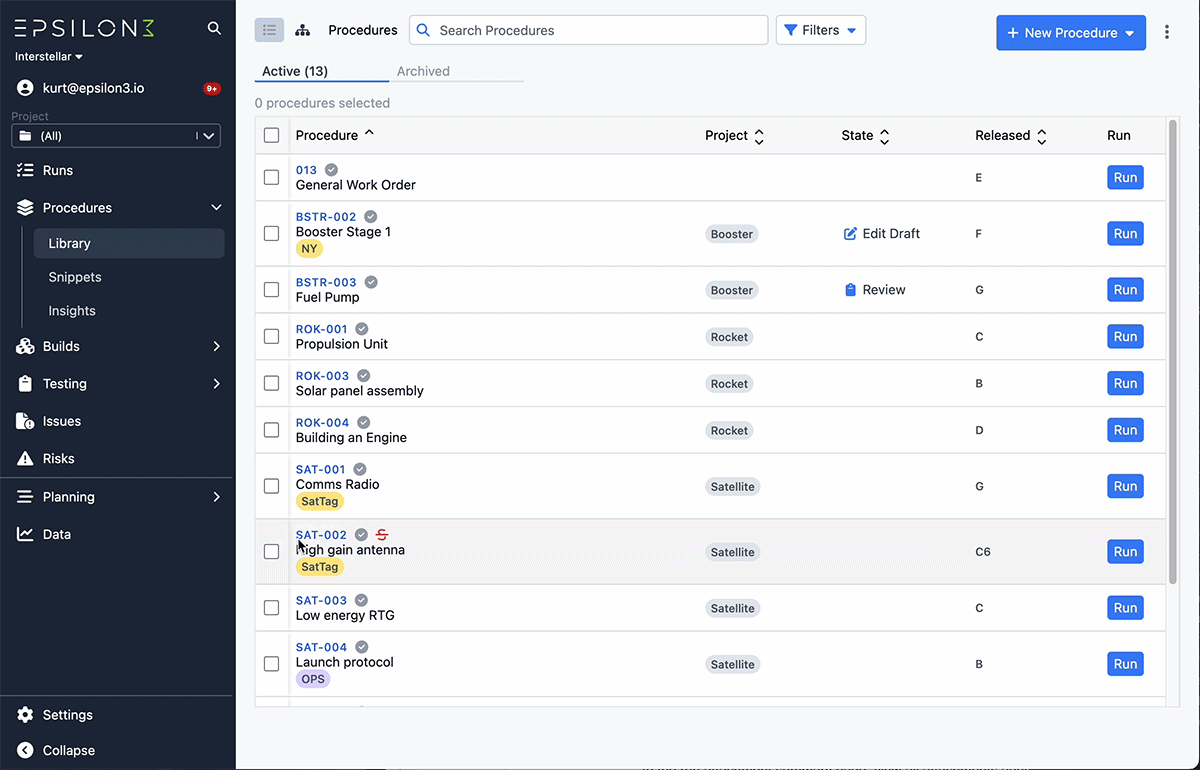1200x770 pixels.
Task: Click the purple OPS tag on Launch protocol
Action: 313,679
